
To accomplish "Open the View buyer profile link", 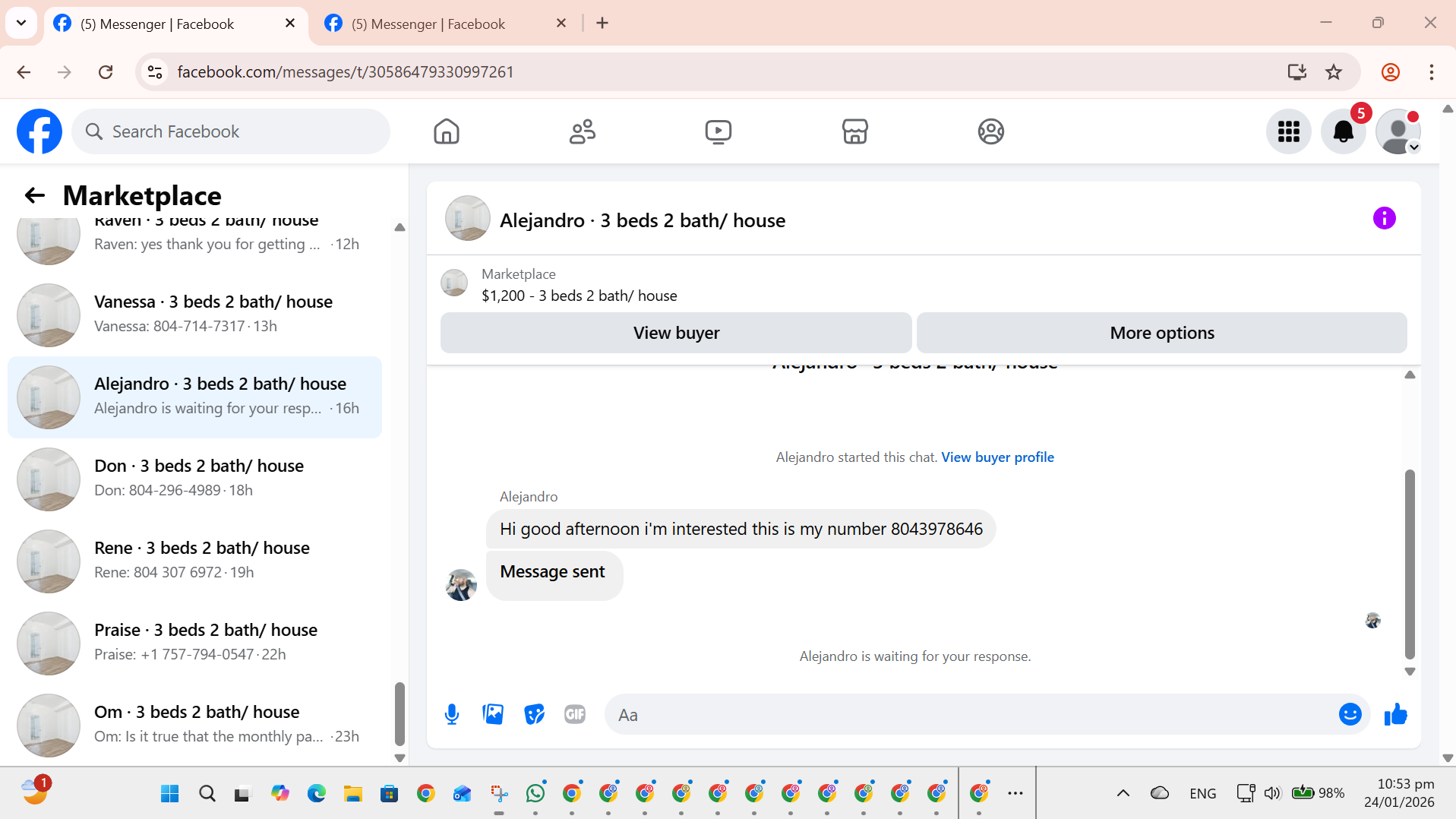I will point(997,457).
